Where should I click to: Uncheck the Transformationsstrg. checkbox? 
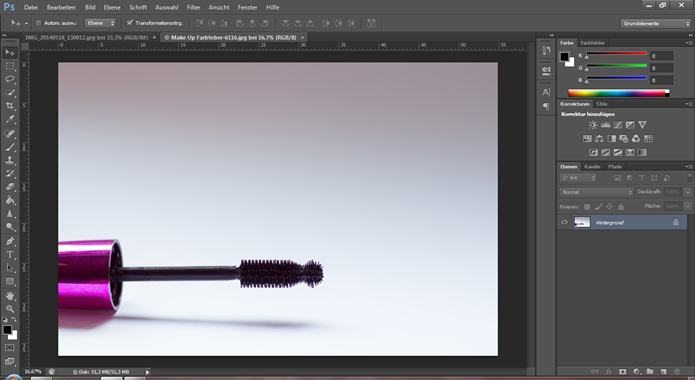point(130,23)
